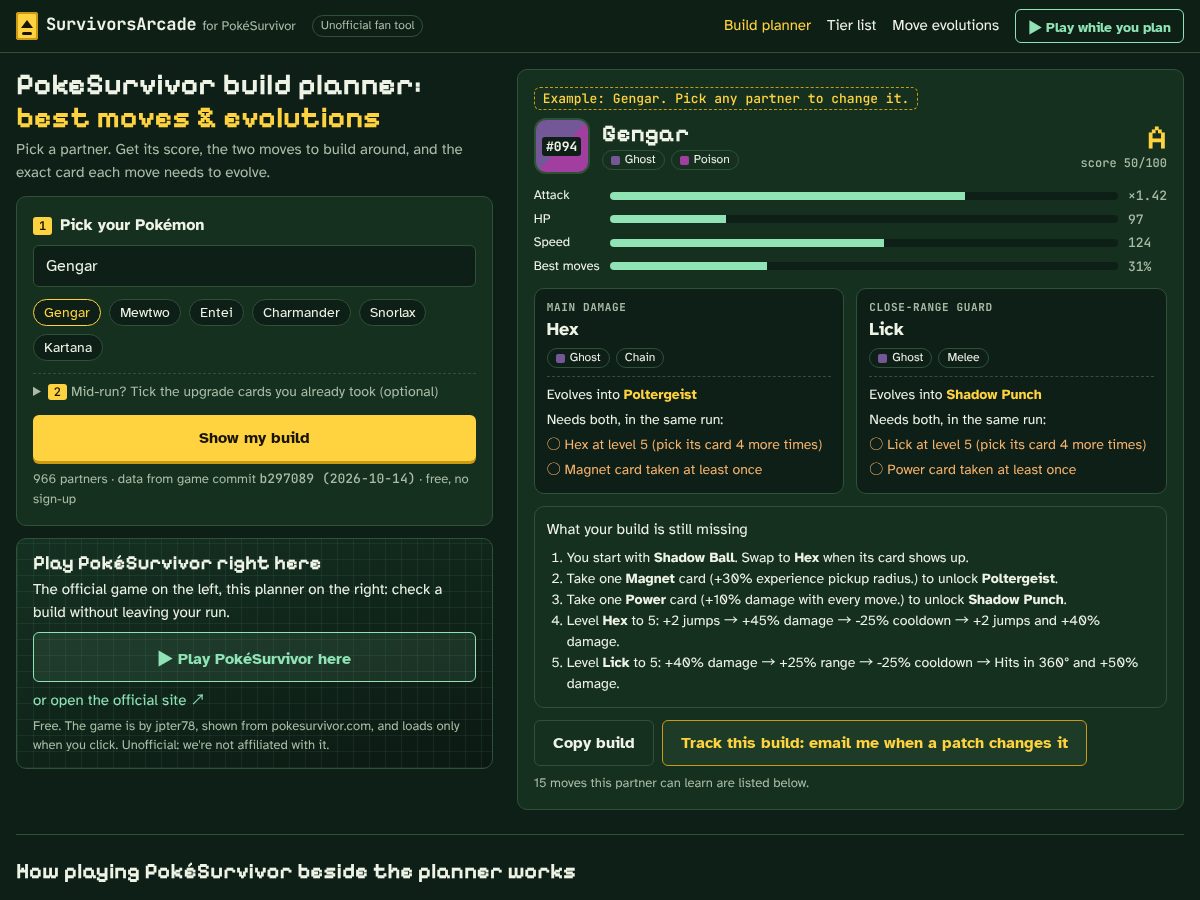
Task: Click the Gengar #094 portrait thumbnail
Action: click(x=562, y=146)
